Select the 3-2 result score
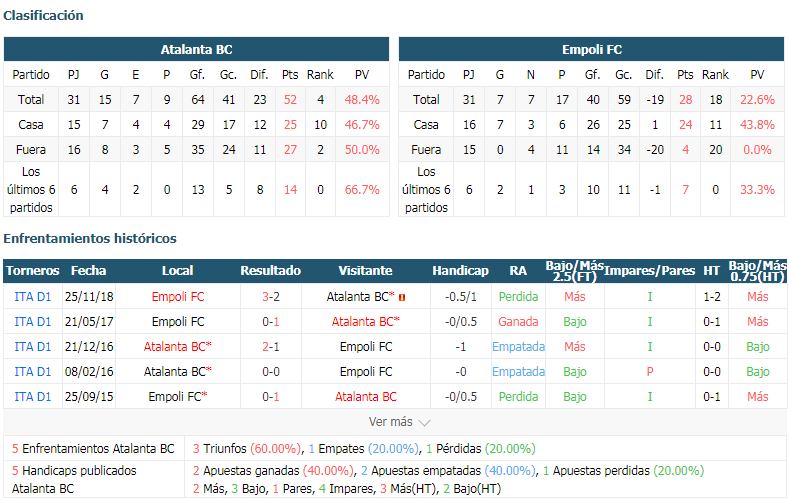This screenshot has width=789, height=500. (271, 297)
